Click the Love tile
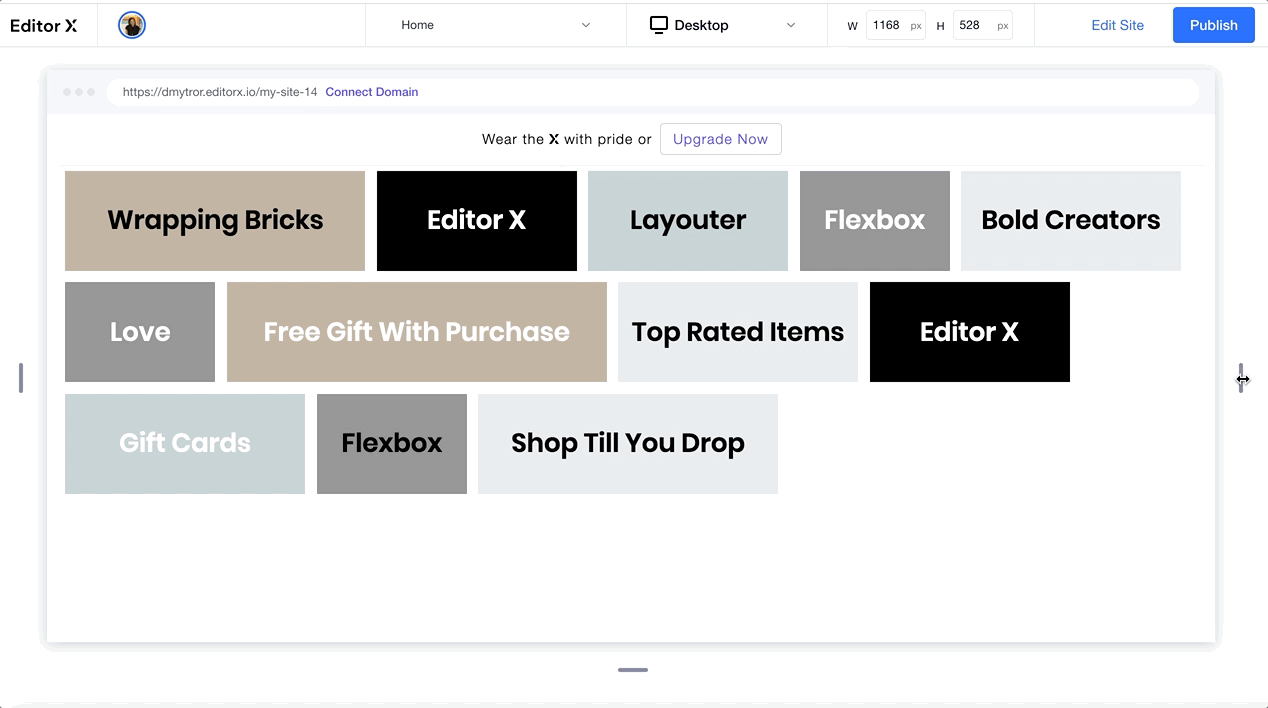Screen dimensions: 1268x708 tap(140, 332)
